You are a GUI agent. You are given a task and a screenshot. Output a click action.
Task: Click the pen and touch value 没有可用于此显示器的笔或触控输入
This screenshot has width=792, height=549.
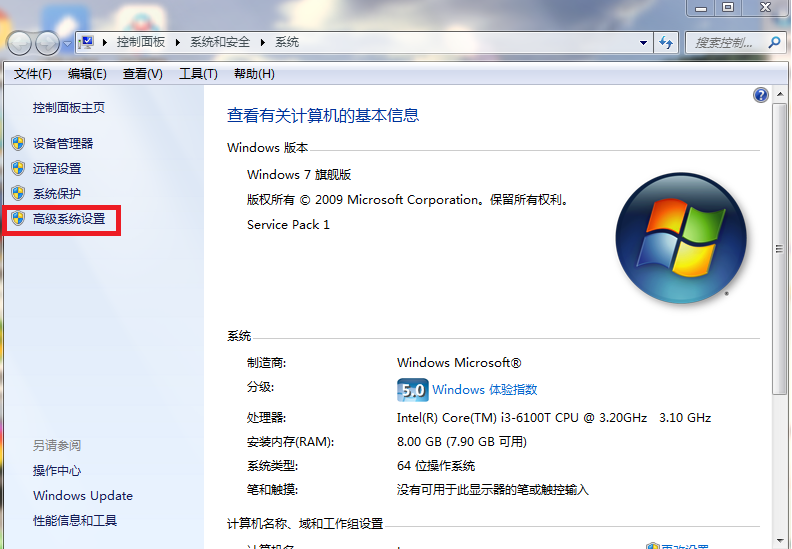(x=493, y=490)
